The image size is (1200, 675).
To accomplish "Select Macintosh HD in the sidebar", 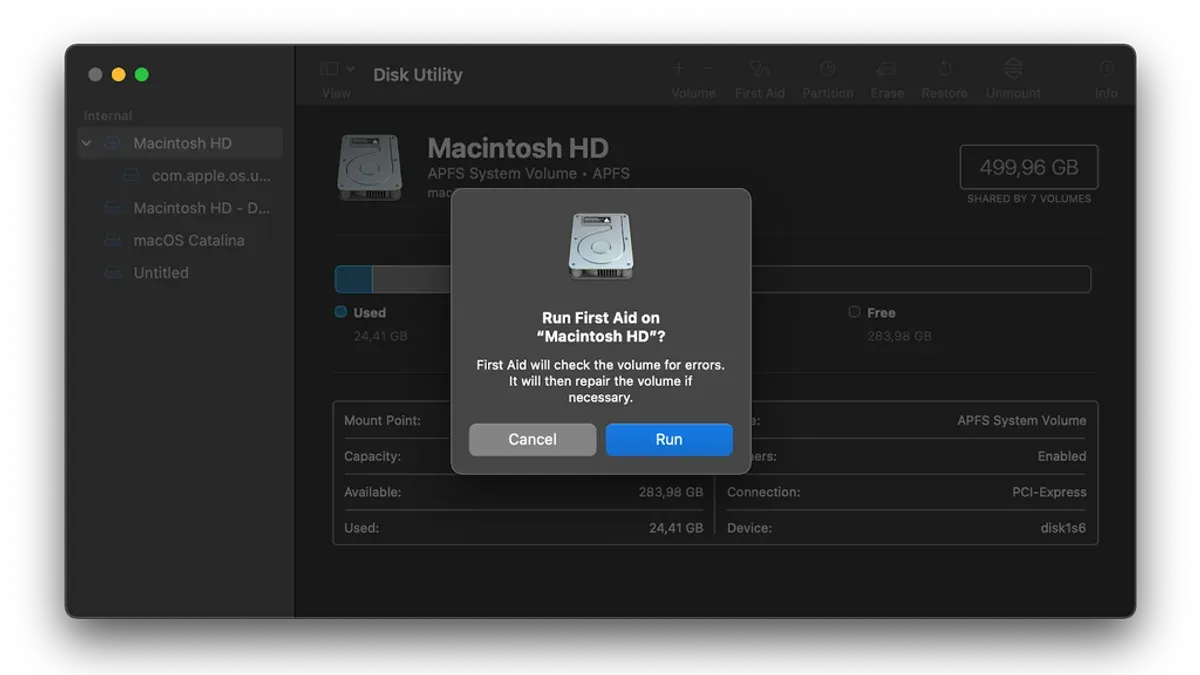I will (180, 143).
